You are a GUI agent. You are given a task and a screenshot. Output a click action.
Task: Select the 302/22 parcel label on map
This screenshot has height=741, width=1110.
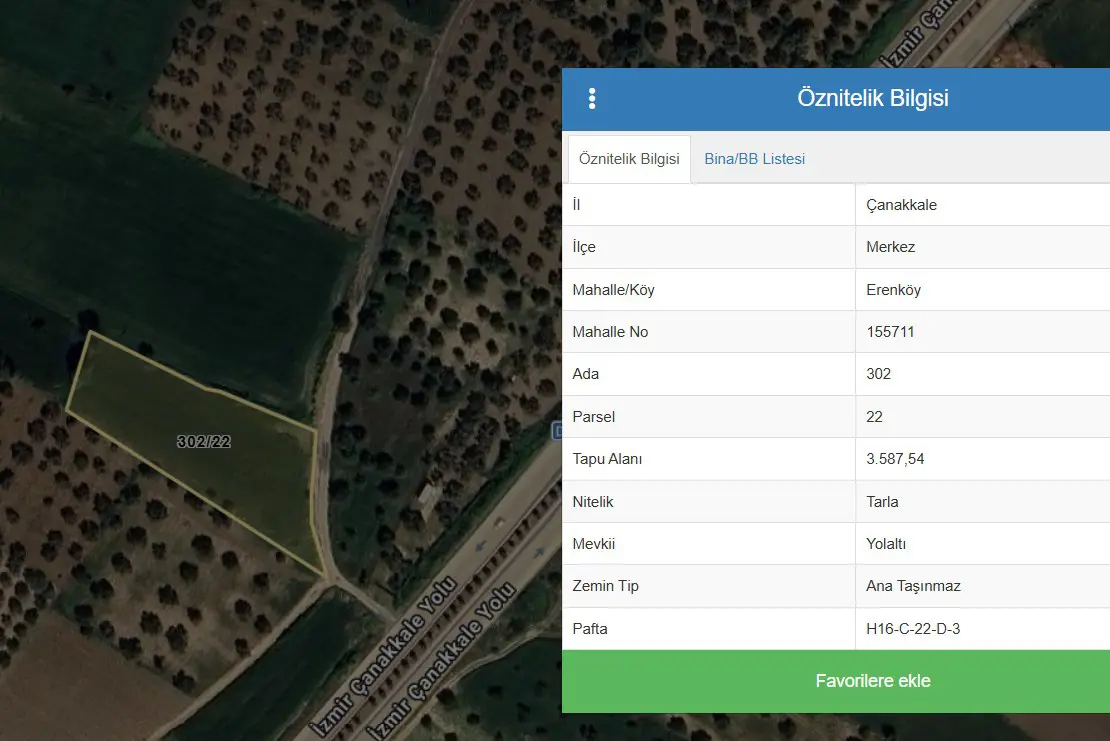click(204, 442)
